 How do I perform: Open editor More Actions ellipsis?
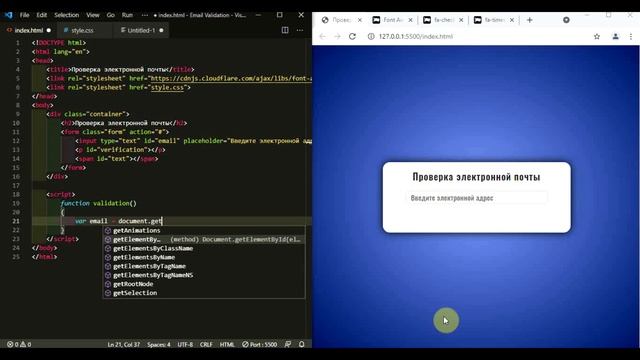(x=300, y=30)
